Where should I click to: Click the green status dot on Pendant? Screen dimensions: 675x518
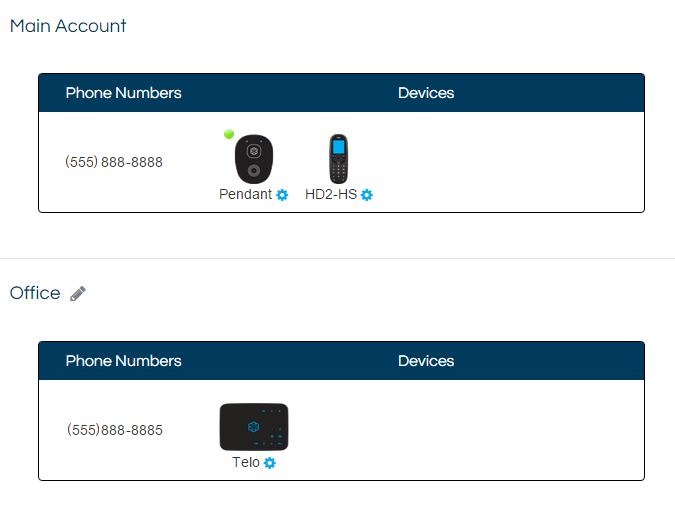tap(229, 134)
